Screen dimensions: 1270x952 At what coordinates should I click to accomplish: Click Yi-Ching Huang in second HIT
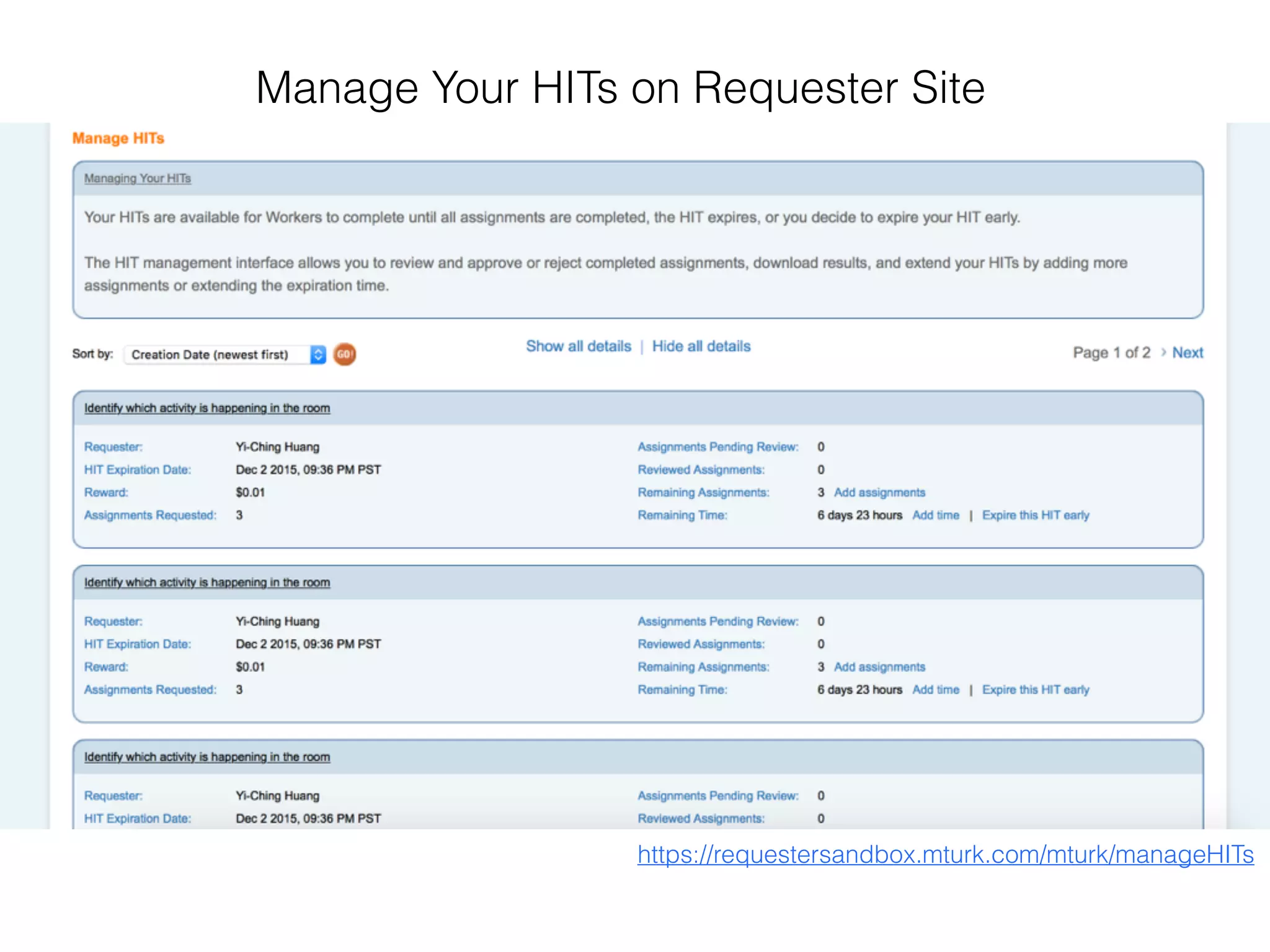(278, 622)
